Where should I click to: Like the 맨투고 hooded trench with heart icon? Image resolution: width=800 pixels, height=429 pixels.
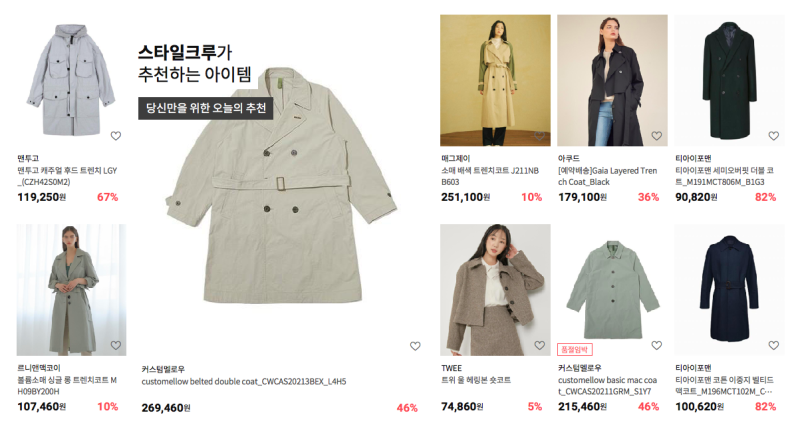point(116,136)
